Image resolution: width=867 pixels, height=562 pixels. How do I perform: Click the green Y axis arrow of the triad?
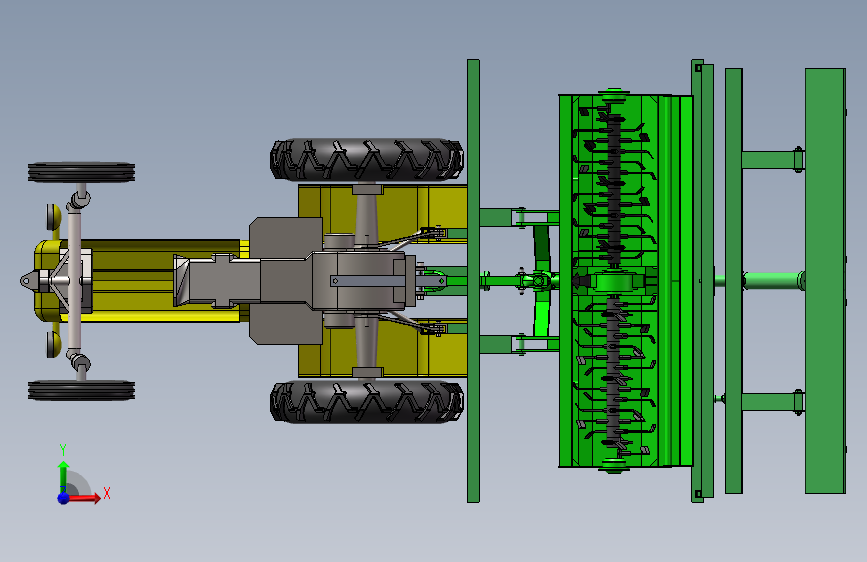[63, 476]
